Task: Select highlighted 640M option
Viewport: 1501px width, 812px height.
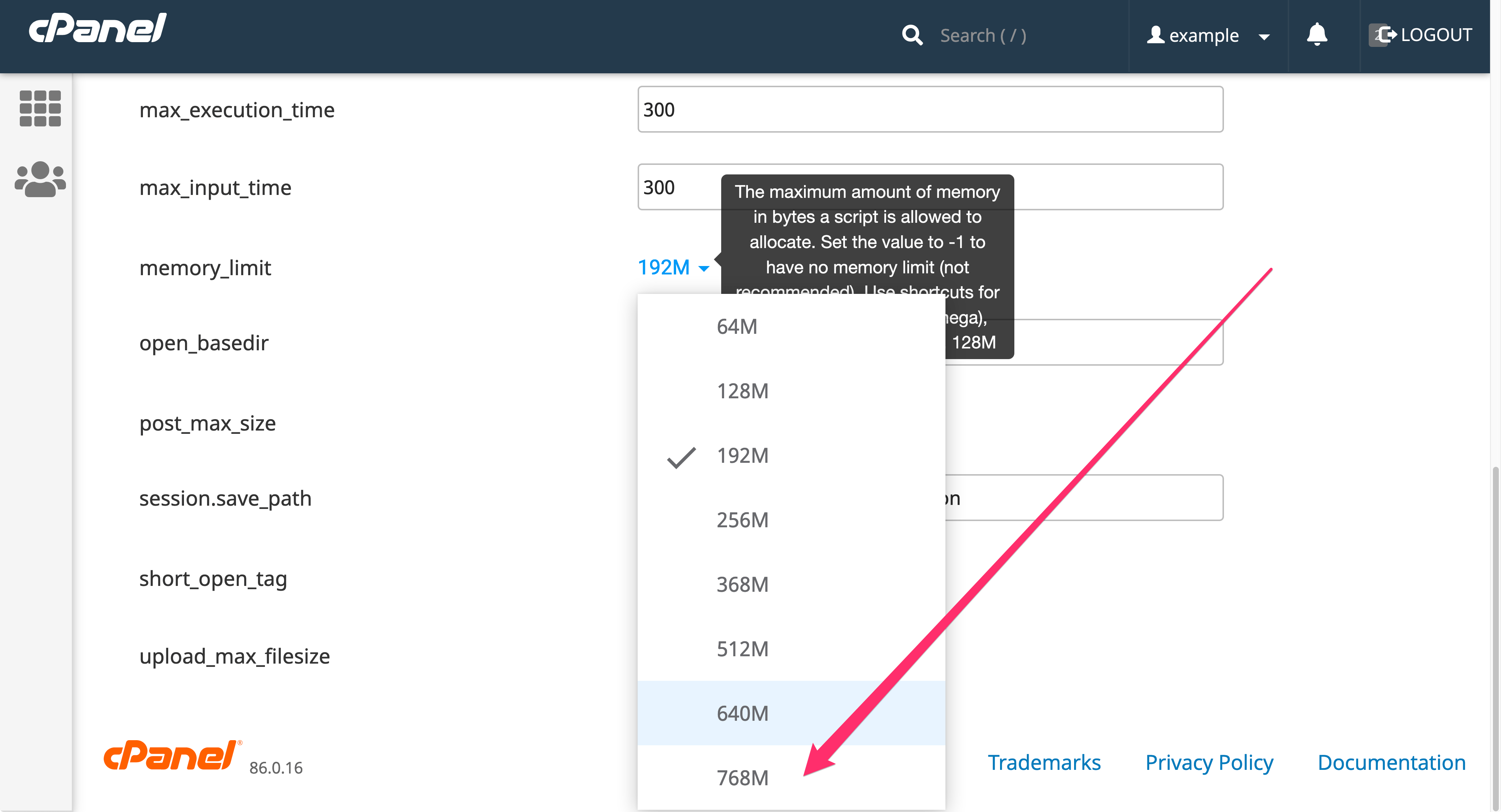Action: tap(742, 713)
